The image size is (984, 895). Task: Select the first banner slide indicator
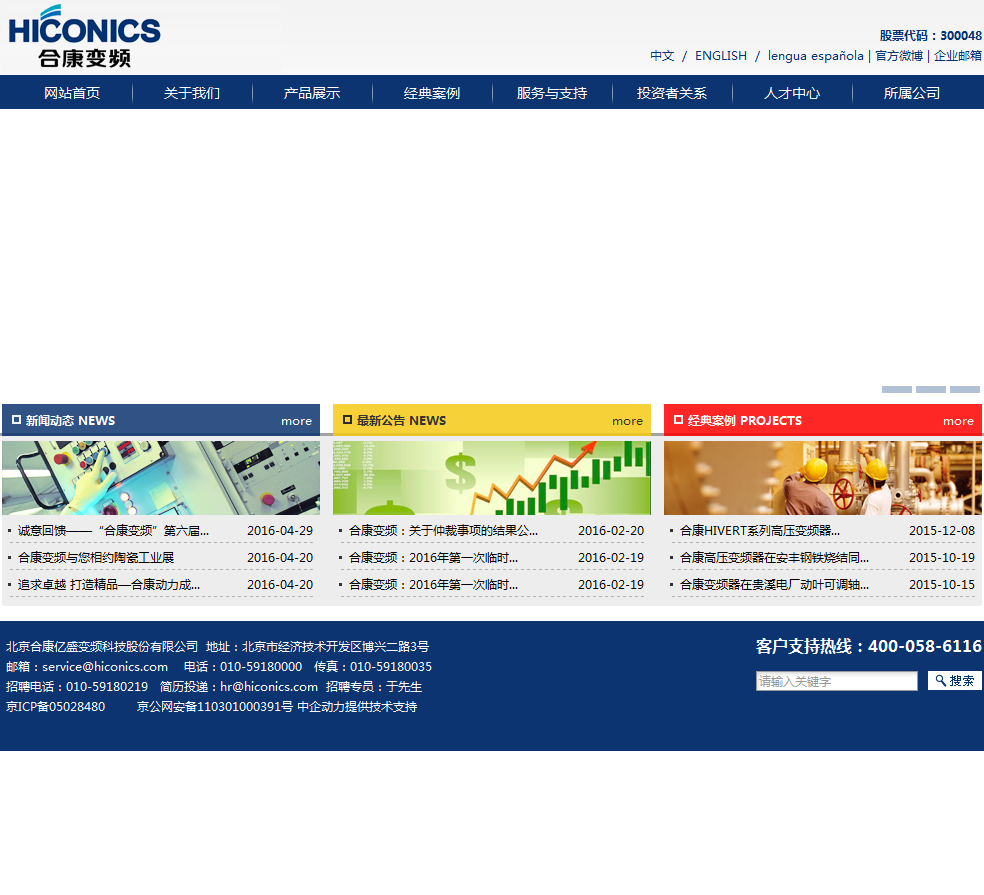pos(897,390)
